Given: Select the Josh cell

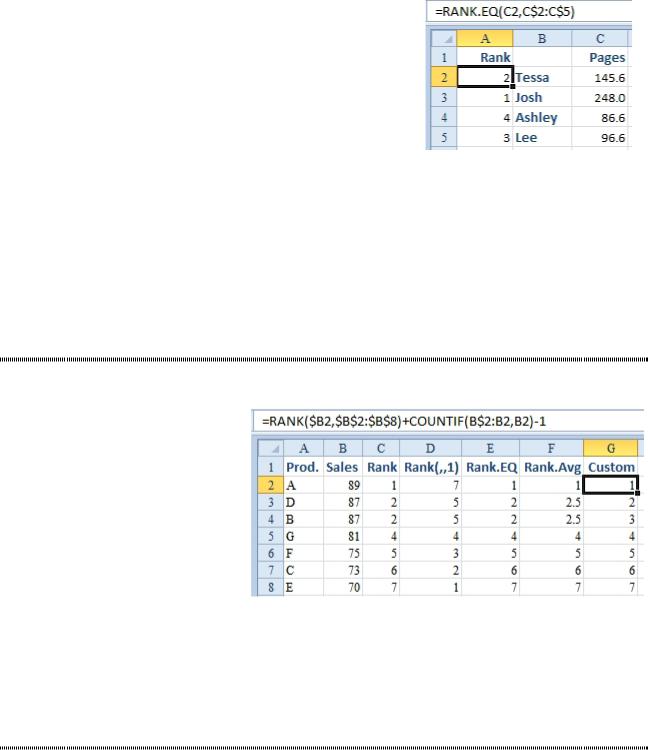Looking at the screenshot, I should pos(542,98).
